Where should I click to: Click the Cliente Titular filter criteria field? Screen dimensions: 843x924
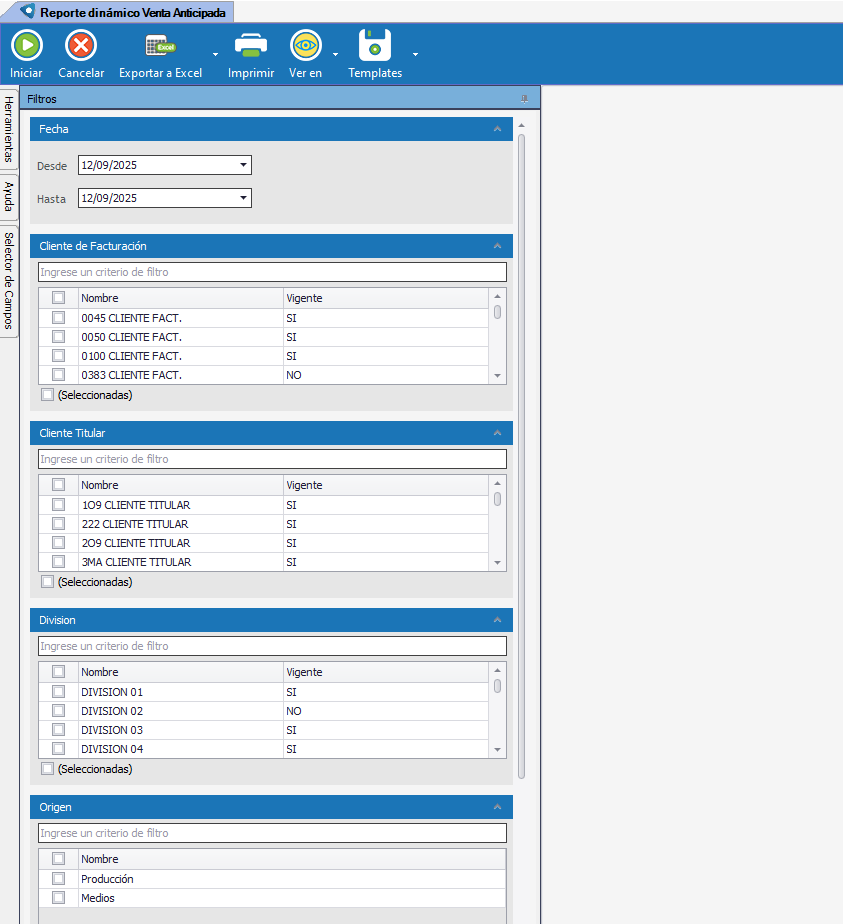(x=272, y=459)
